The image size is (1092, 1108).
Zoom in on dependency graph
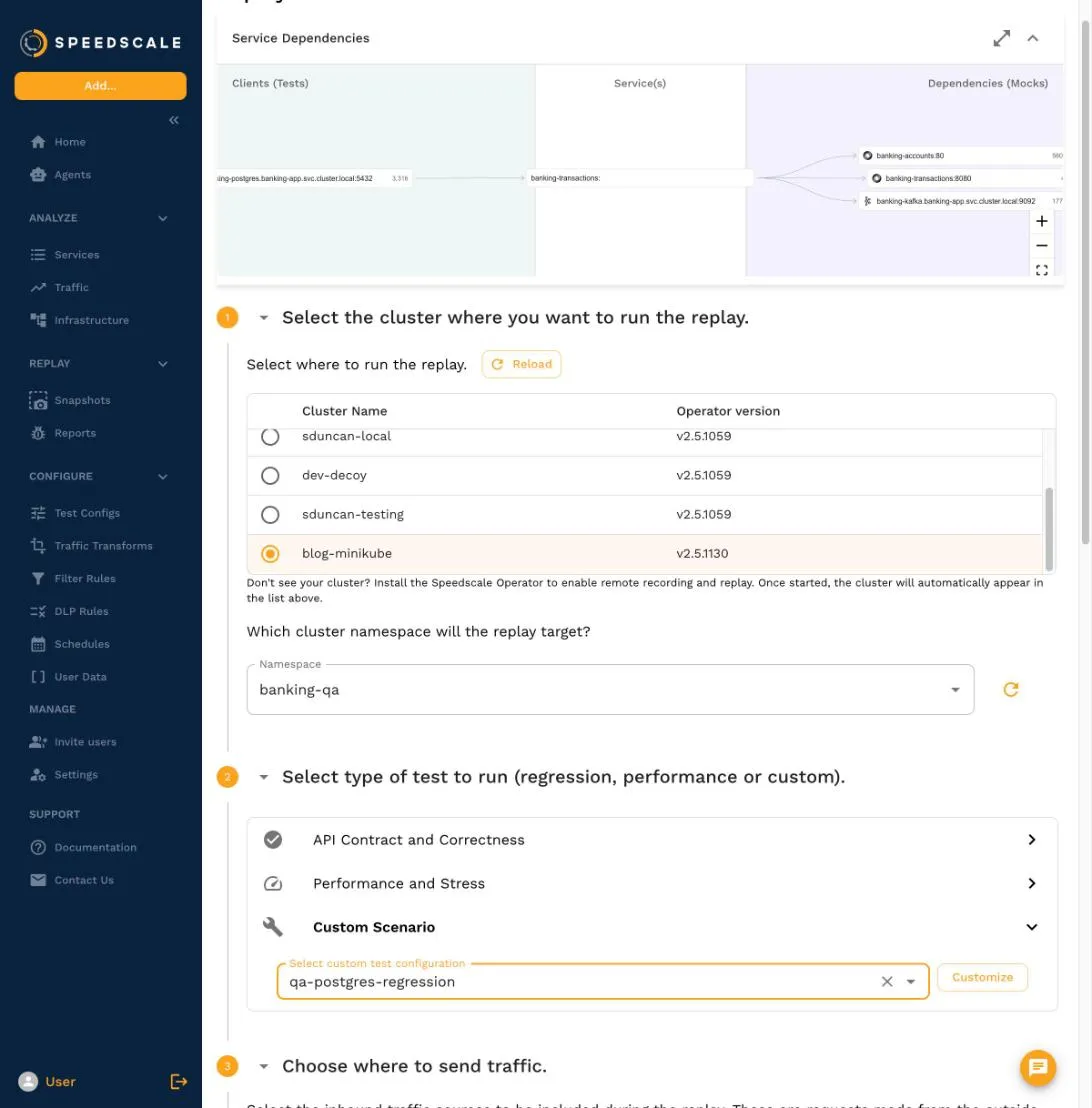tap(1042, 221)
